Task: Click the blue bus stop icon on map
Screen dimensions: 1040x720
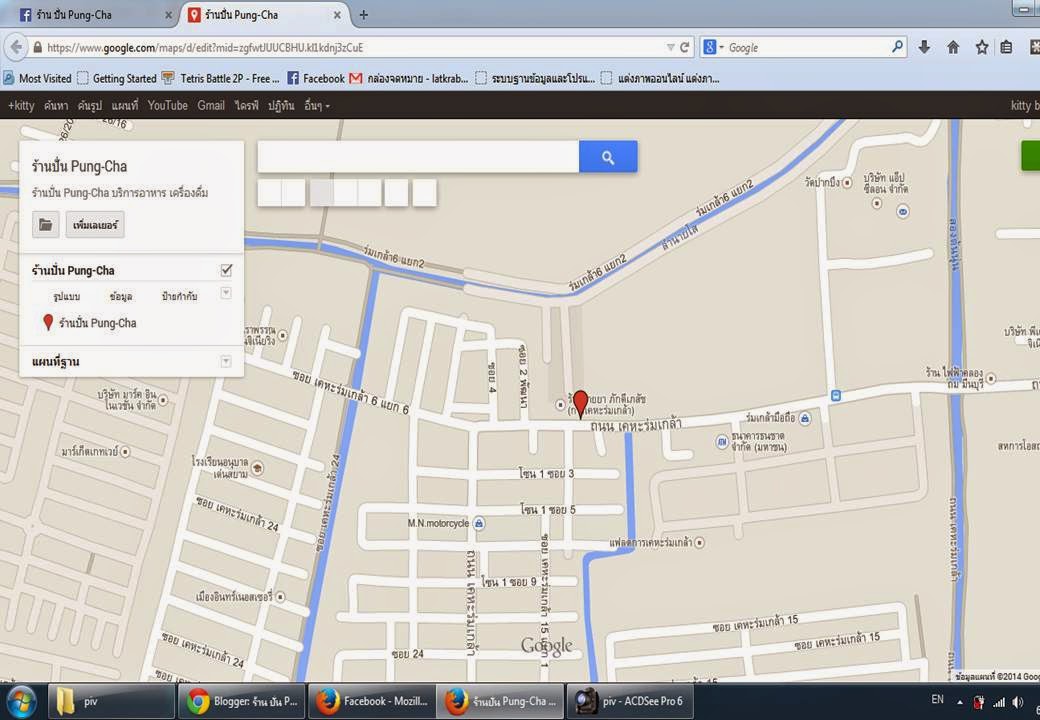Action: coord(836,396)
